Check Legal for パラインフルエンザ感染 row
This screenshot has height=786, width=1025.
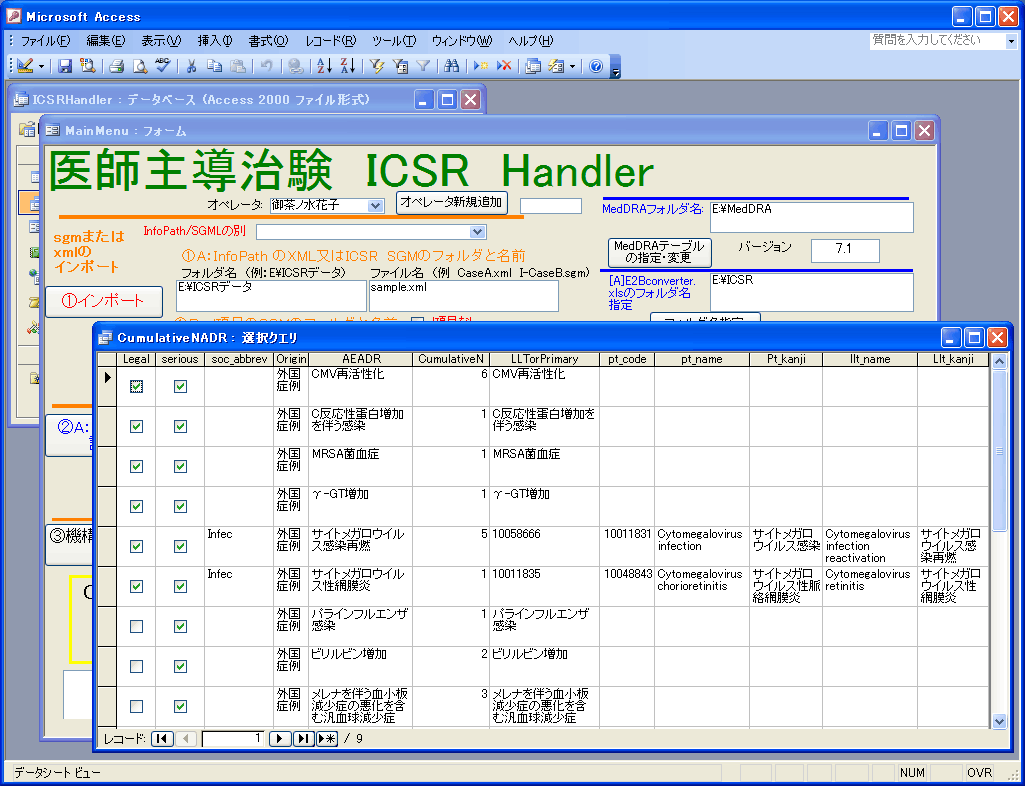136,626
